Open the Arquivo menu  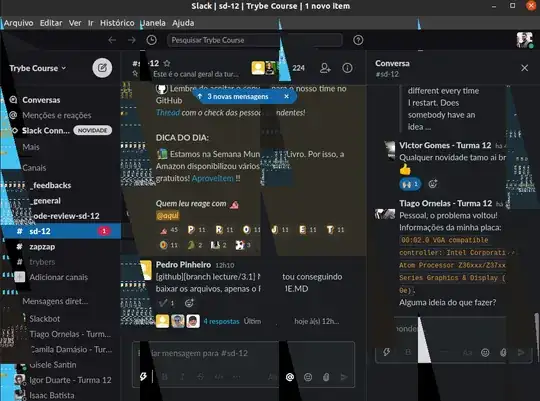click(19, 23)
